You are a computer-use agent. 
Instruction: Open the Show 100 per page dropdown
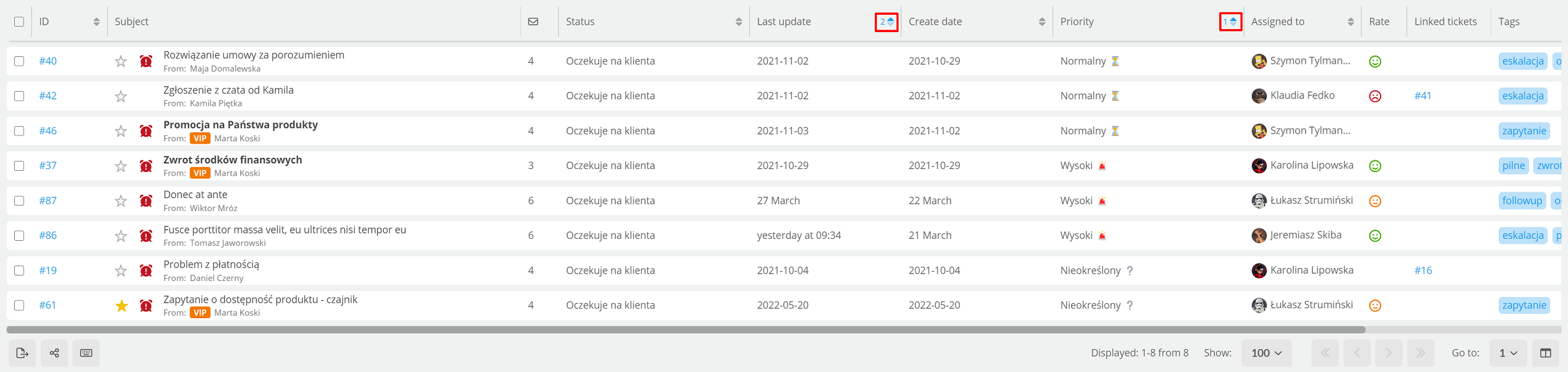pyautogui.click(x=1266, y=353)
